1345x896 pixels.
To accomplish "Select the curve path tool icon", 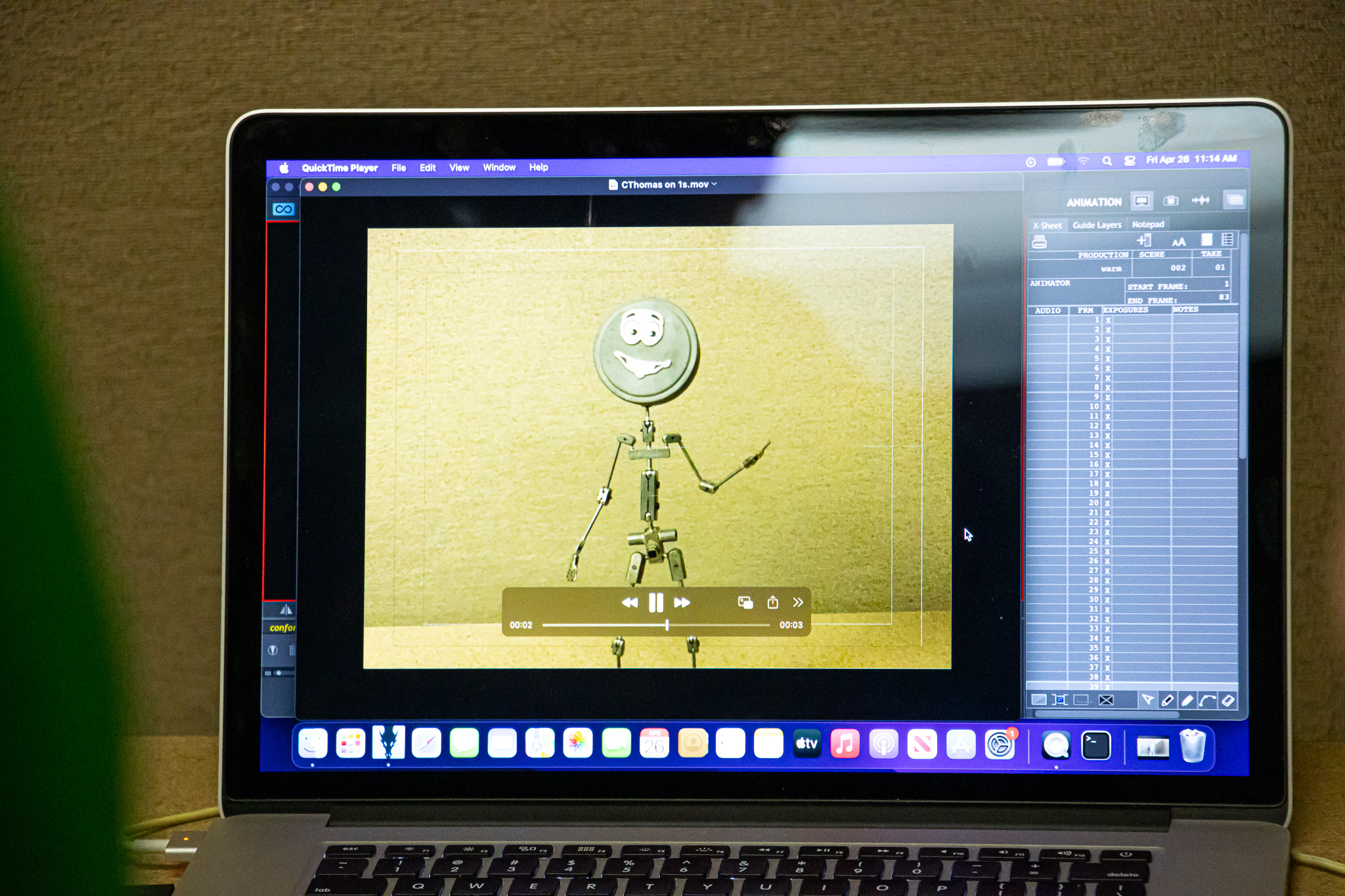I will (x=1207, y=700).
